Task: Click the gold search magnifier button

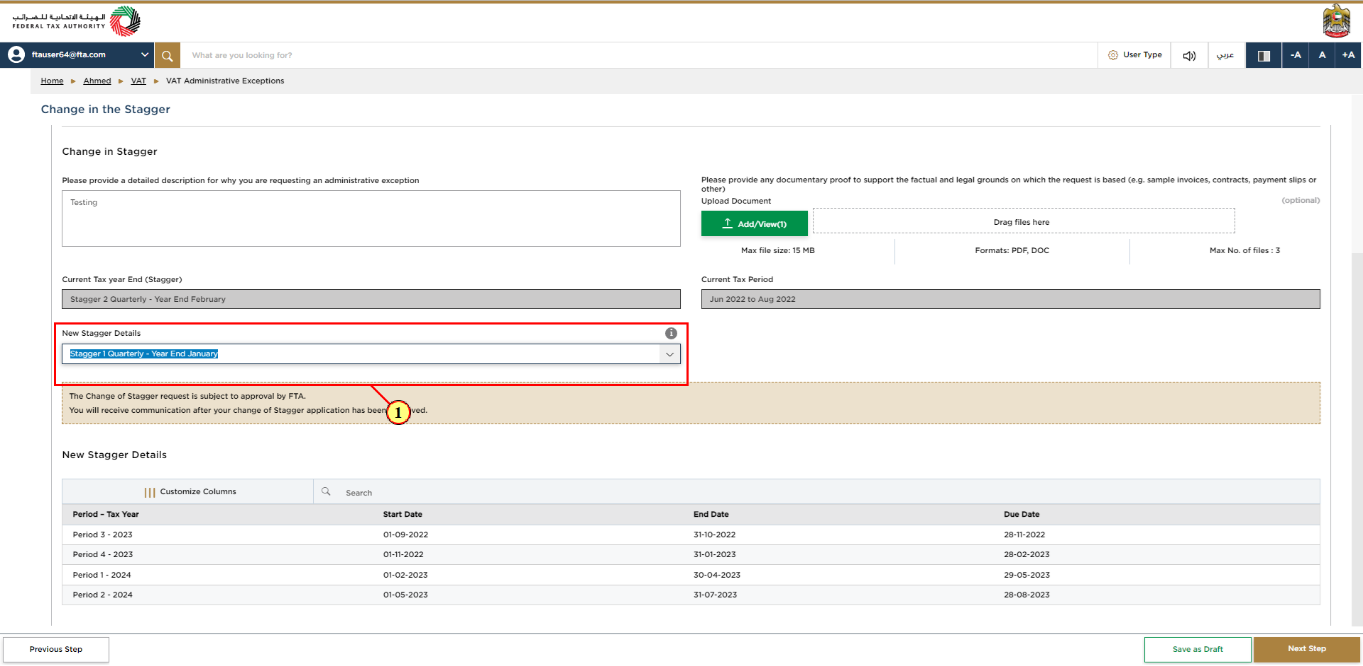Action: click(168, 55)
